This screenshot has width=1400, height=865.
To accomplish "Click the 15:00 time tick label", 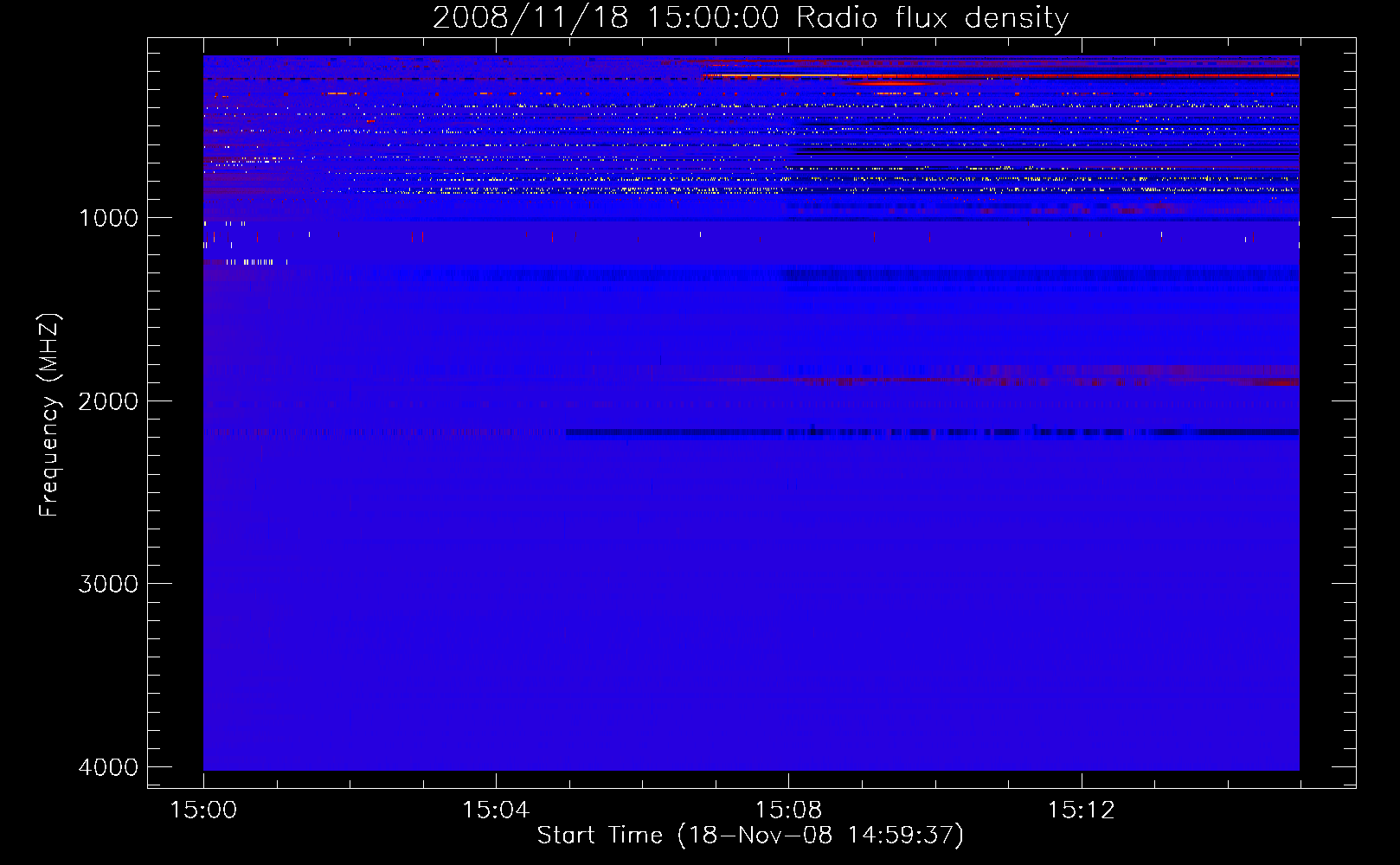I will (203, 811).
